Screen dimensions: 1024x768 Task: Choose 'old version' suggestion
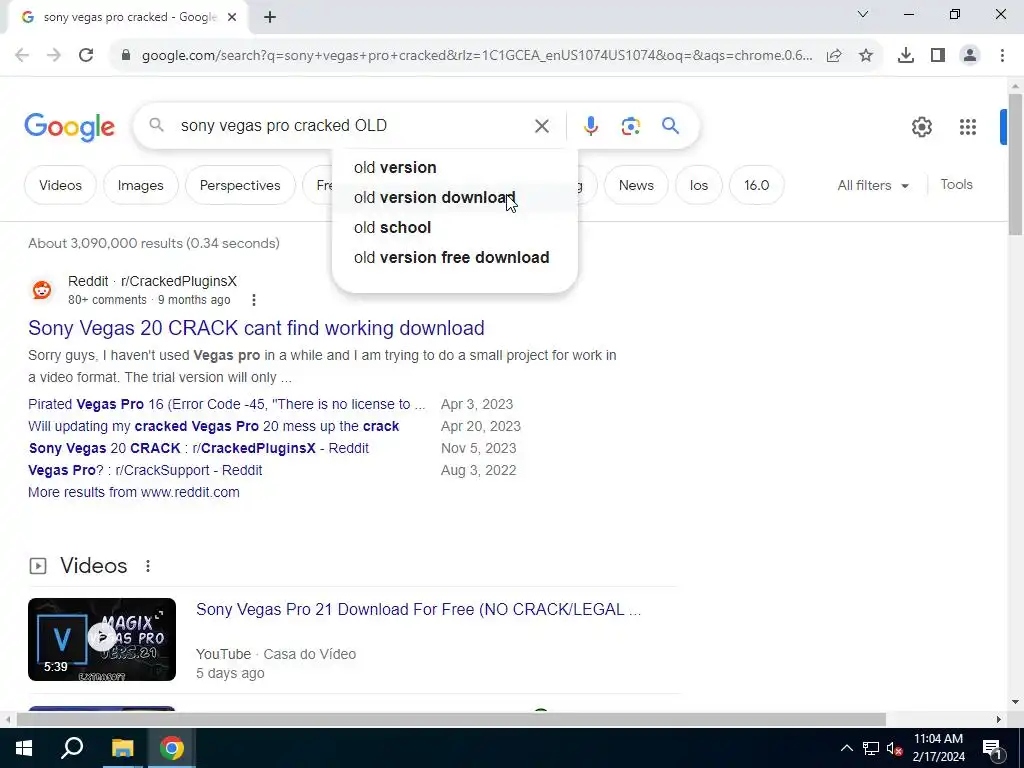pyautogui.click(x=455, y=167)
